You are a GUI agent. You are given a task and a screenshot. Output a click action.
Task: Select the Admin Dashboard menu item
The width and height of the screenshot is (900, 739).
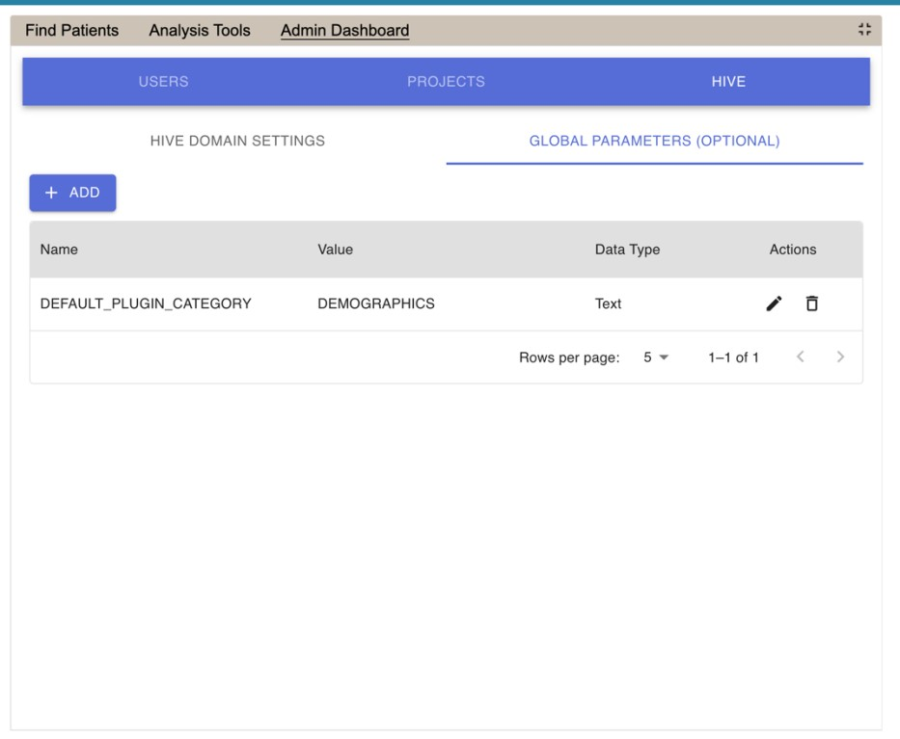pyautogui.click(x=345, y=31)
